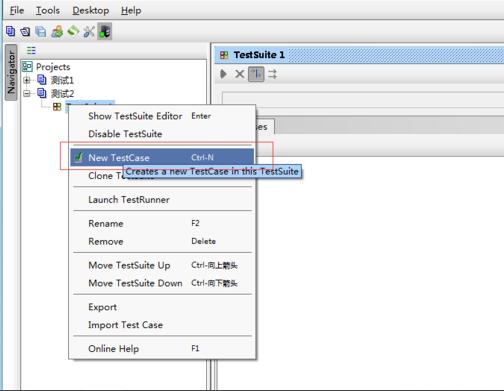The image size is (504, 391).
Task: Run the TestSuite with the play icon
Action: 224,74
